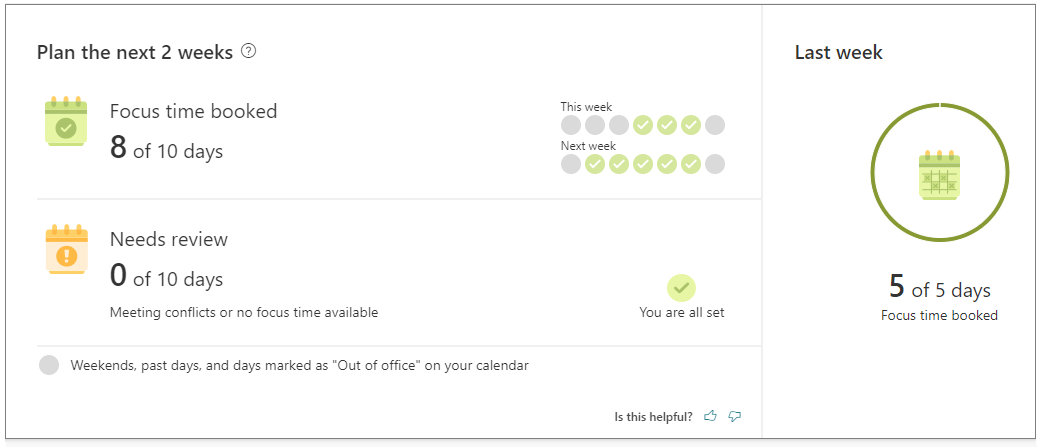The width and height of the screenshot is (1042, 447).
Task: Click the Last week calendar grid icon
Action: click(939, 175)
